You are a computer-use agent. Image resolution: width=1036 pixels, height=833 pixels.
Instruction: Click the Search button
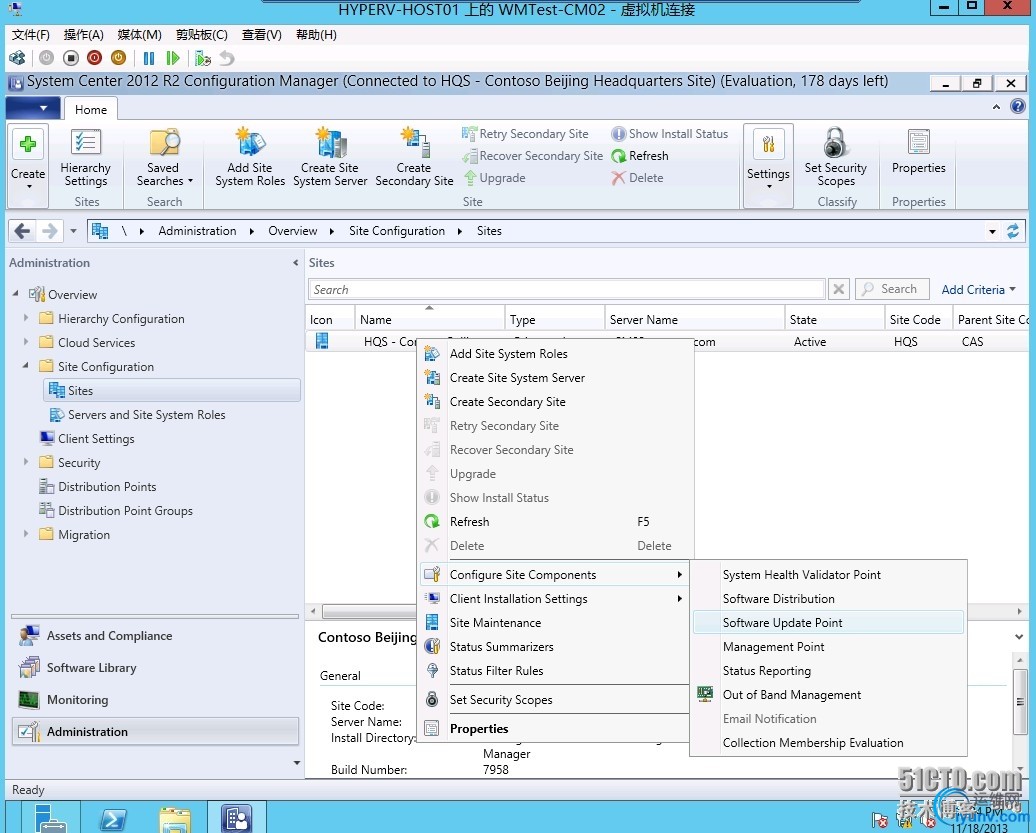pyautogui.click(x=892, y=289)
